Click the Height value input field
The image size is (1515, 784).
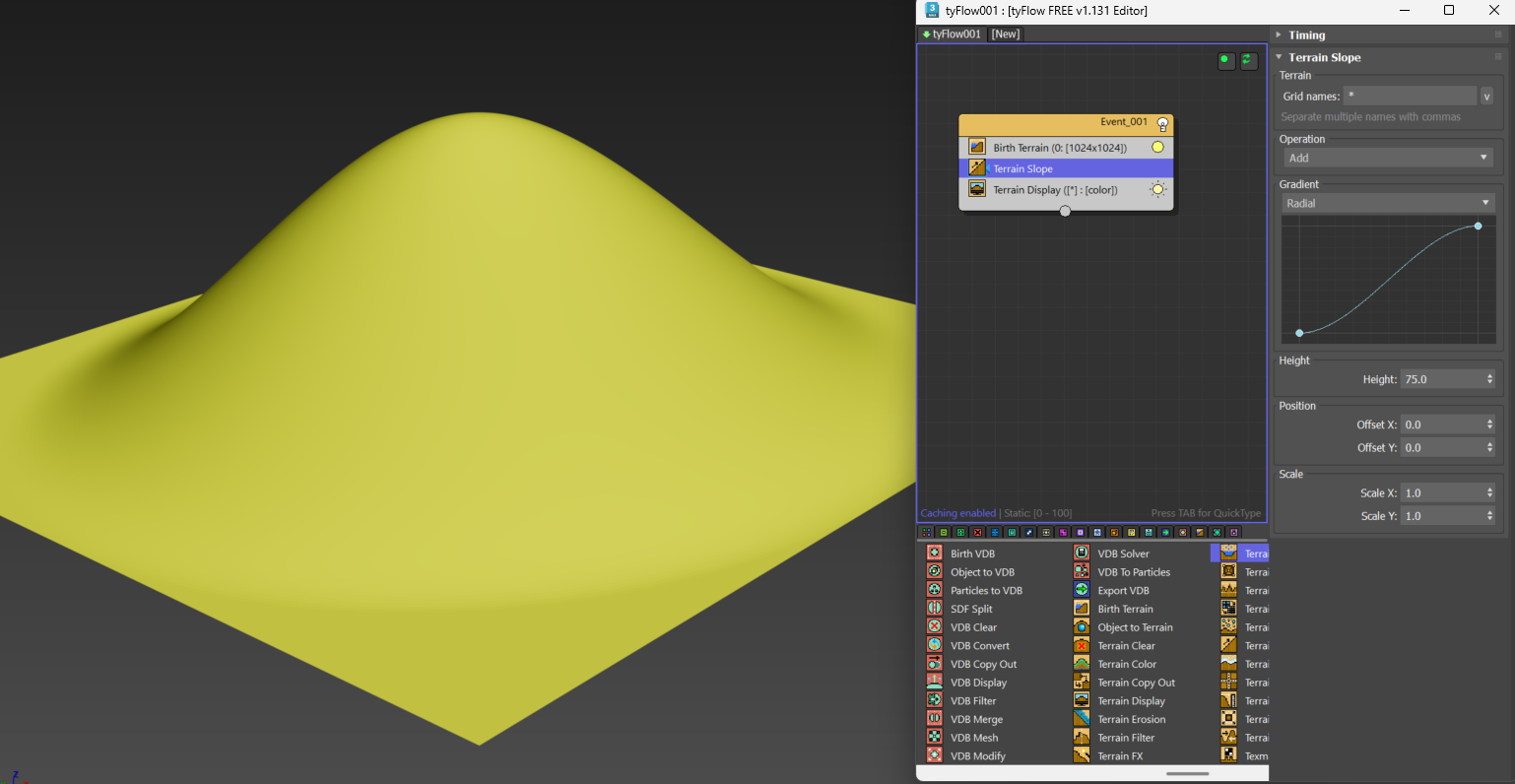tap(1441, 379)
